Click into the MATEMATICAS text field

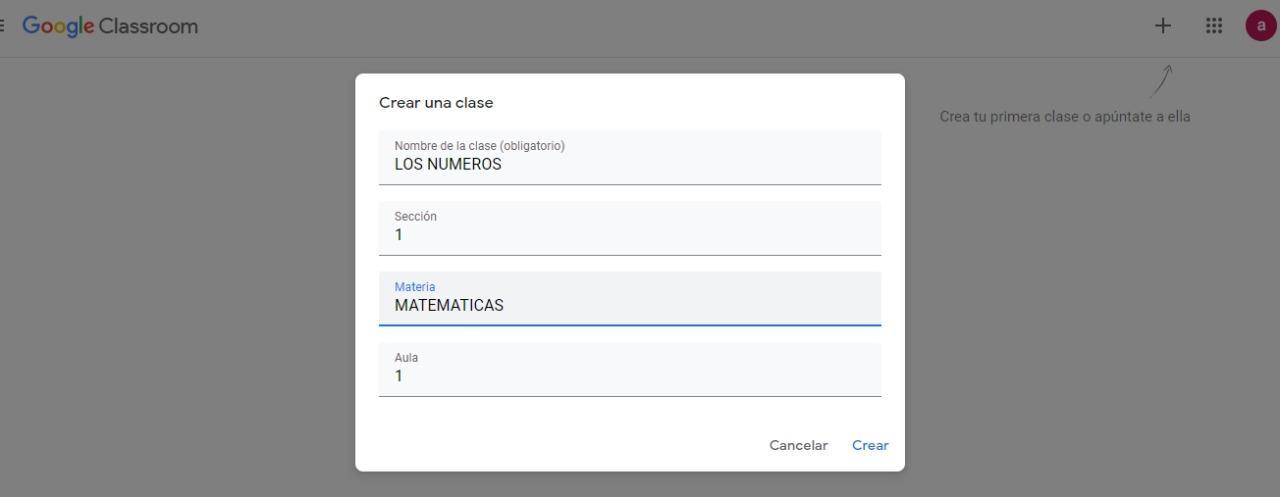(x=630, y=298)
